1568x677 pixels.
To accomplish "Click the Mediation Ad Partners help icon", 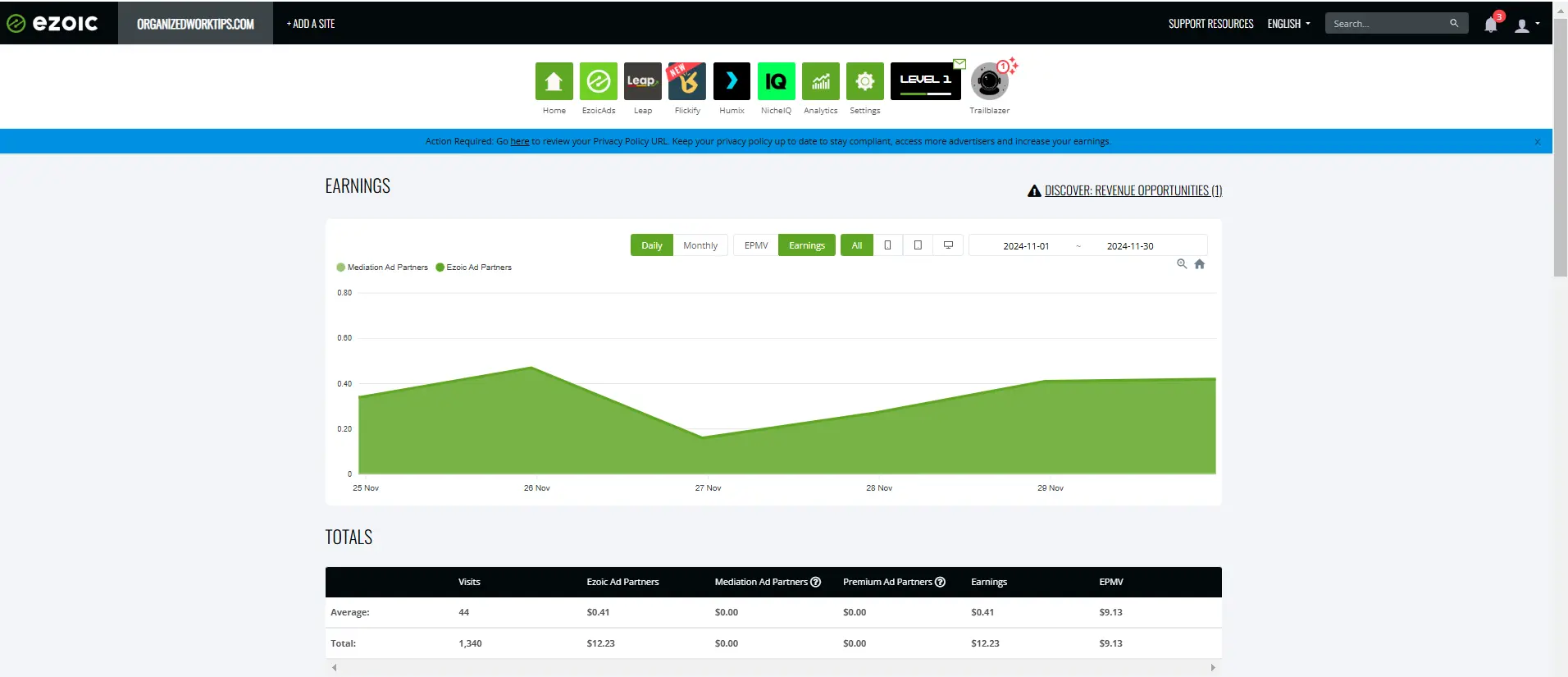I will [x=816, y=582].
